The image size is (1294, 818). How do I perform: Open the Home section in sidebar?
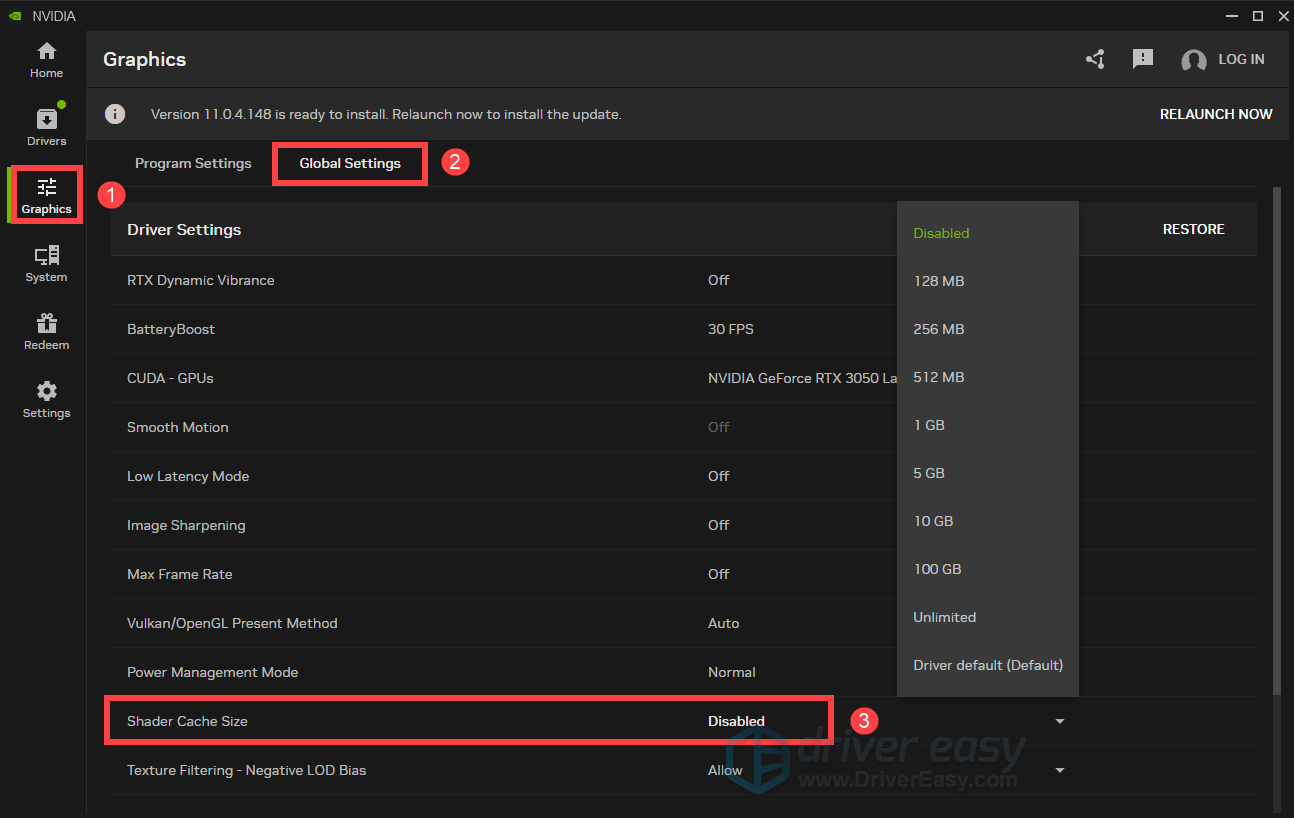coord(46,60)
